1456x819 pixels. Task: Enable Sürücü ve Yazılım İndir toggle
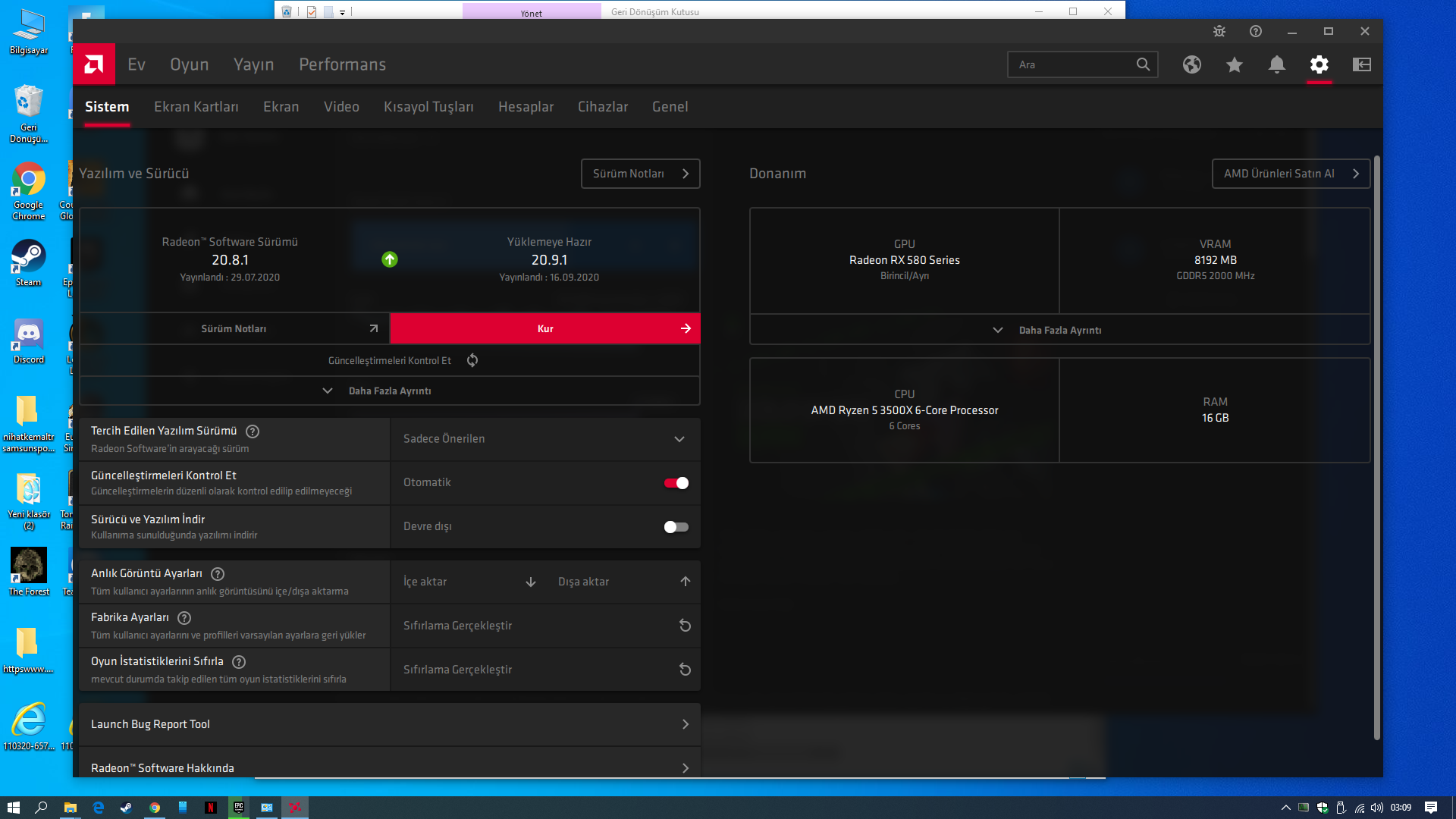pyautogui.click(x=676, y=527)
